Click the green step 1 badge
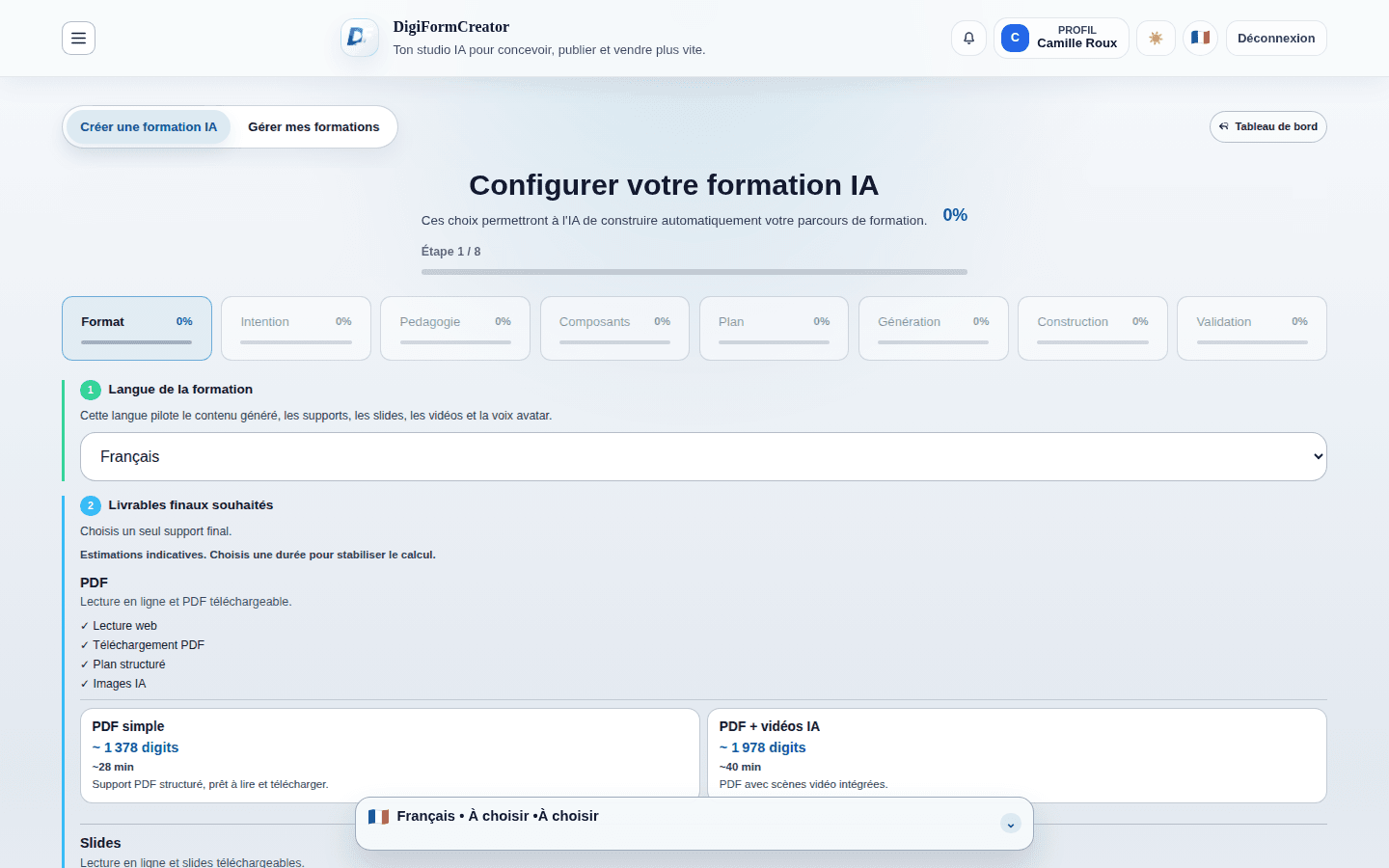Image resolution: width=1389 pixels, height=868 pixels. coord(91,390)
